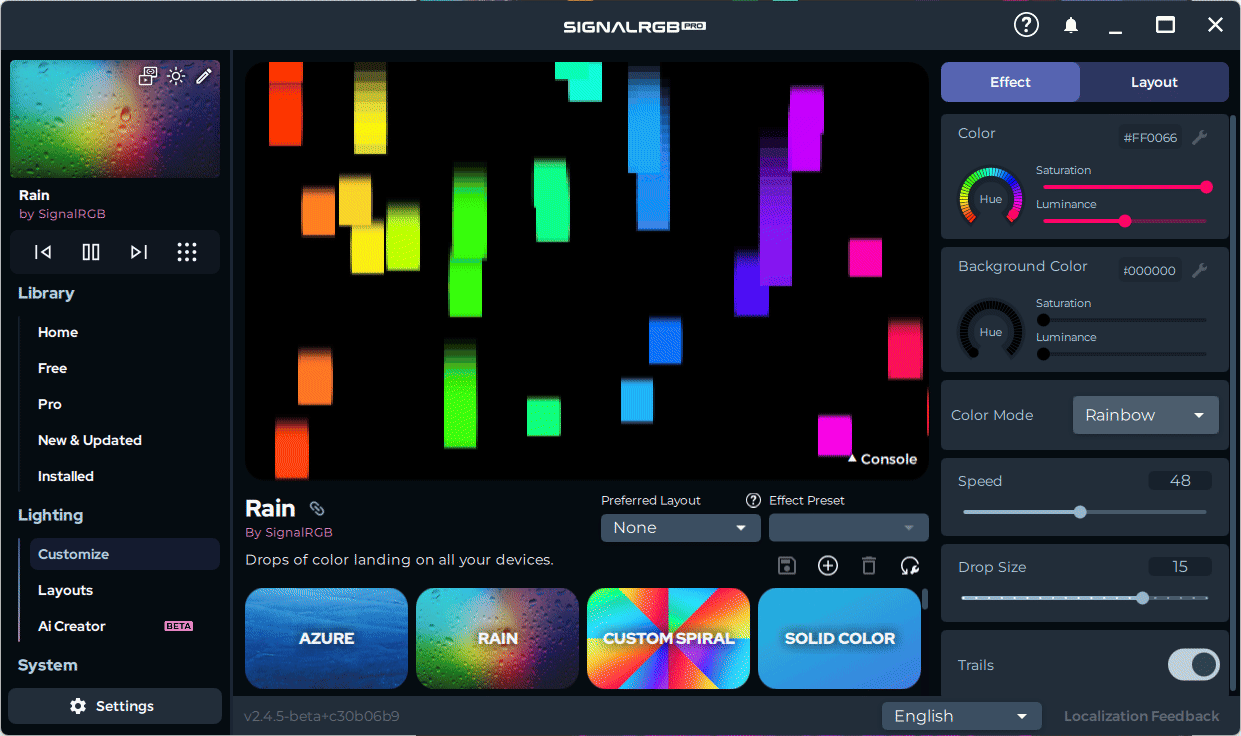Click the brightness sun icon on the thumbnail
The height and width of the screenshot is (736, 1241).
176,76
